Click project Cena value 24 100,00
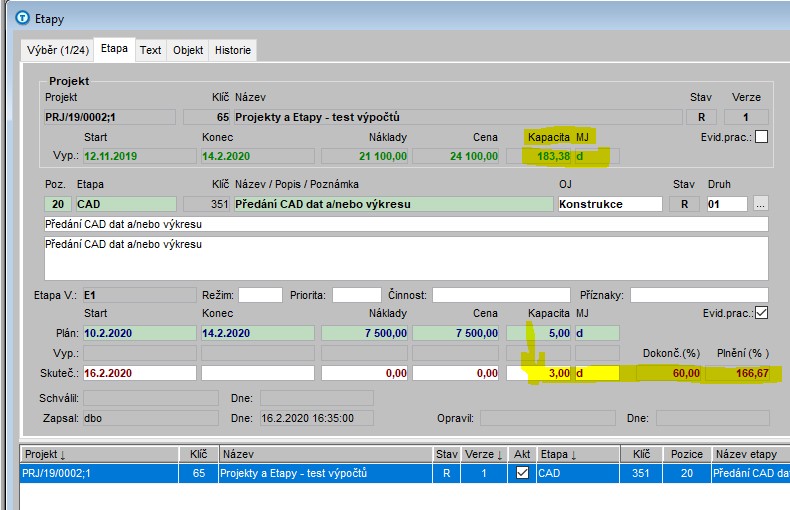790x510 pixels. point(455,156)
